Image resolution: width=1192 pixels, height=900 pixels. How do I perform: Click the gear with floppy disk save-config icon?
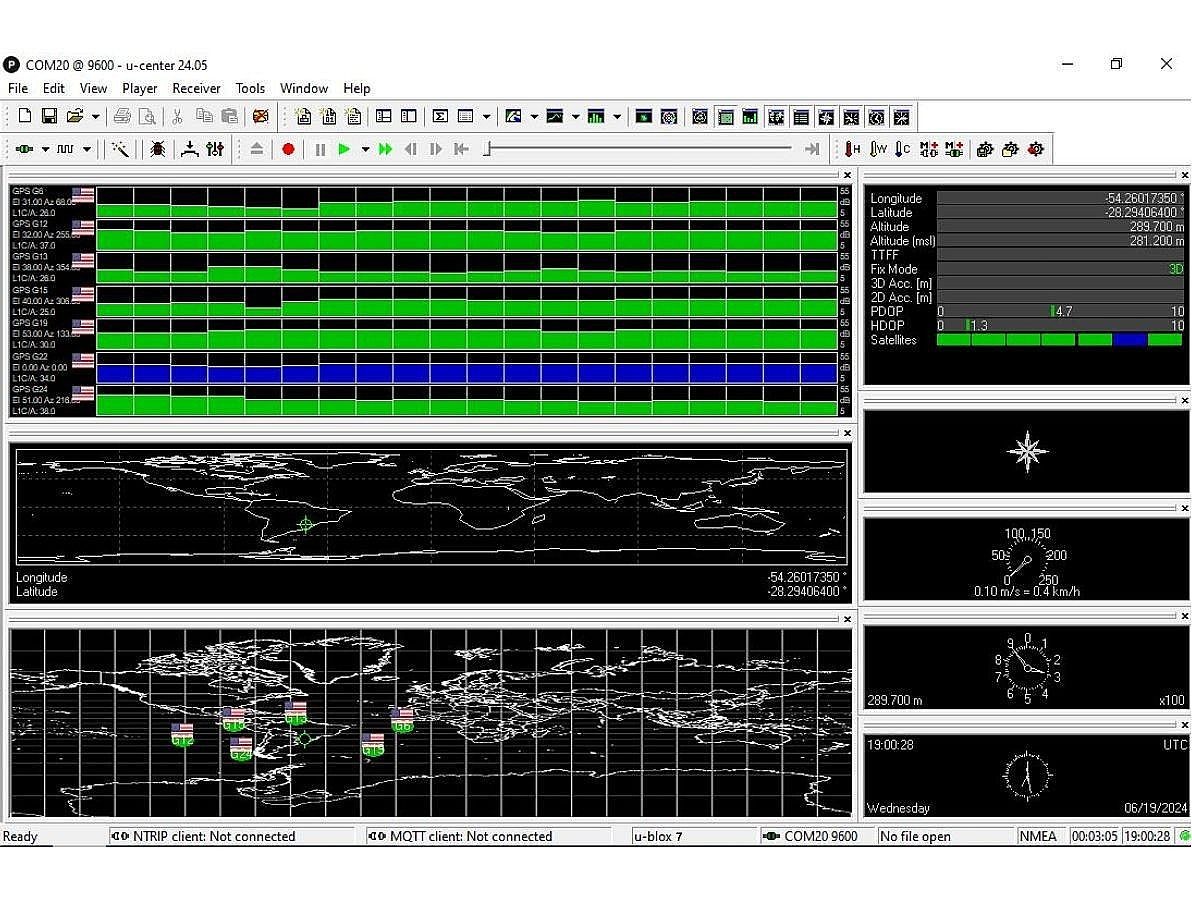pyautogui.click(x=985, y=149)
